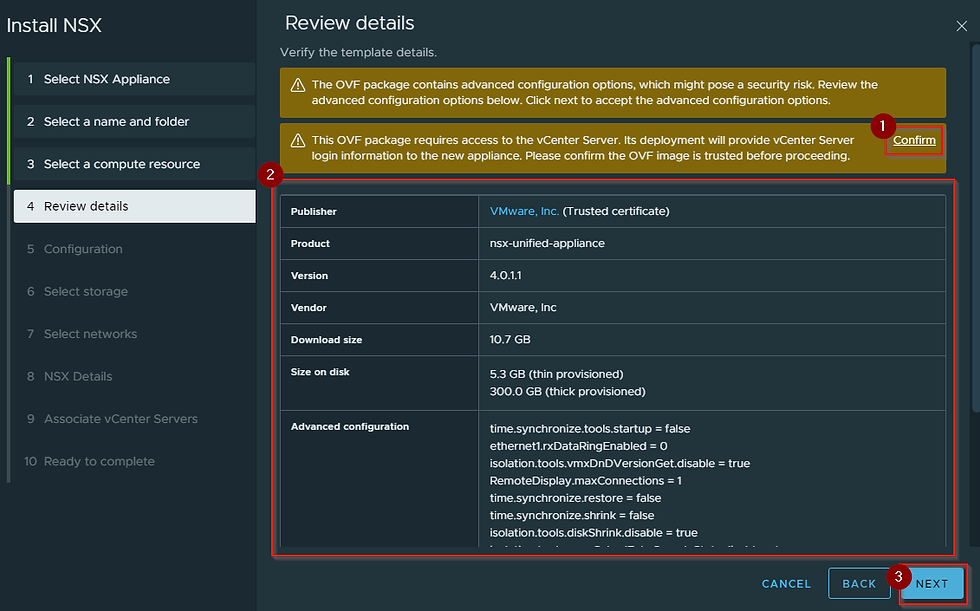Click the Publisher row label
Image resolution: width=980 pixels, height=611 pixels.
[314, 212]
